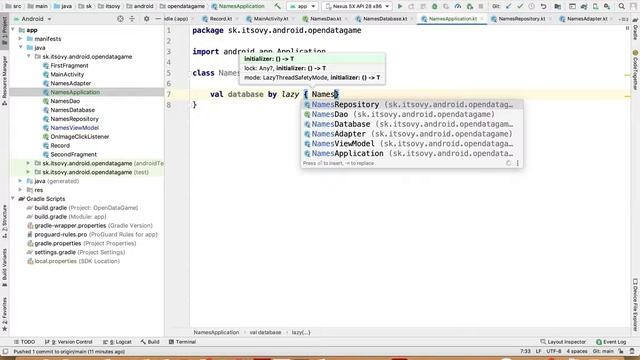Open the Profiler gauge icon in toolbar

(458, 6)
